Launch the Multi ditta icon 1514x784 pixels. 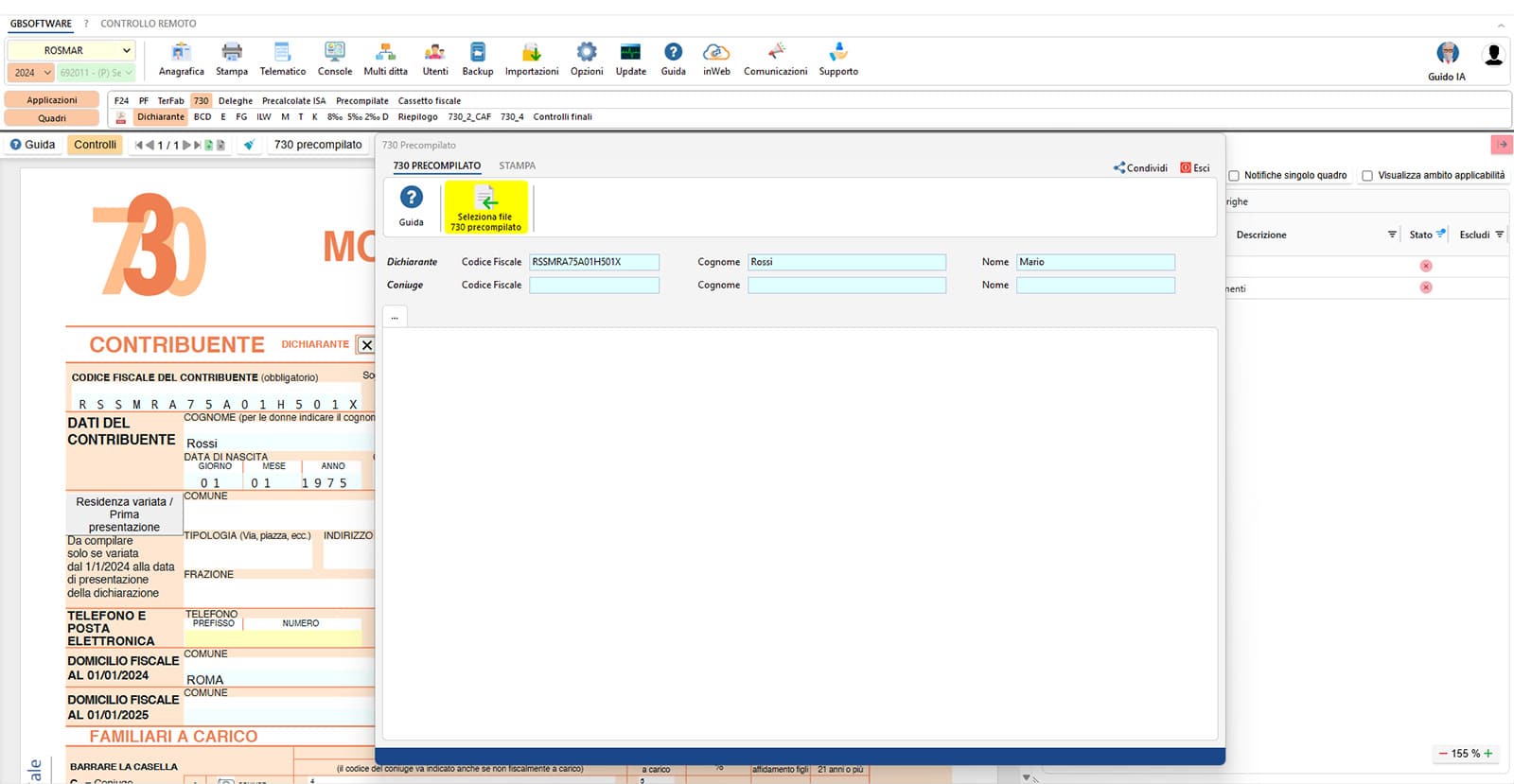click(x=385, y=59)
